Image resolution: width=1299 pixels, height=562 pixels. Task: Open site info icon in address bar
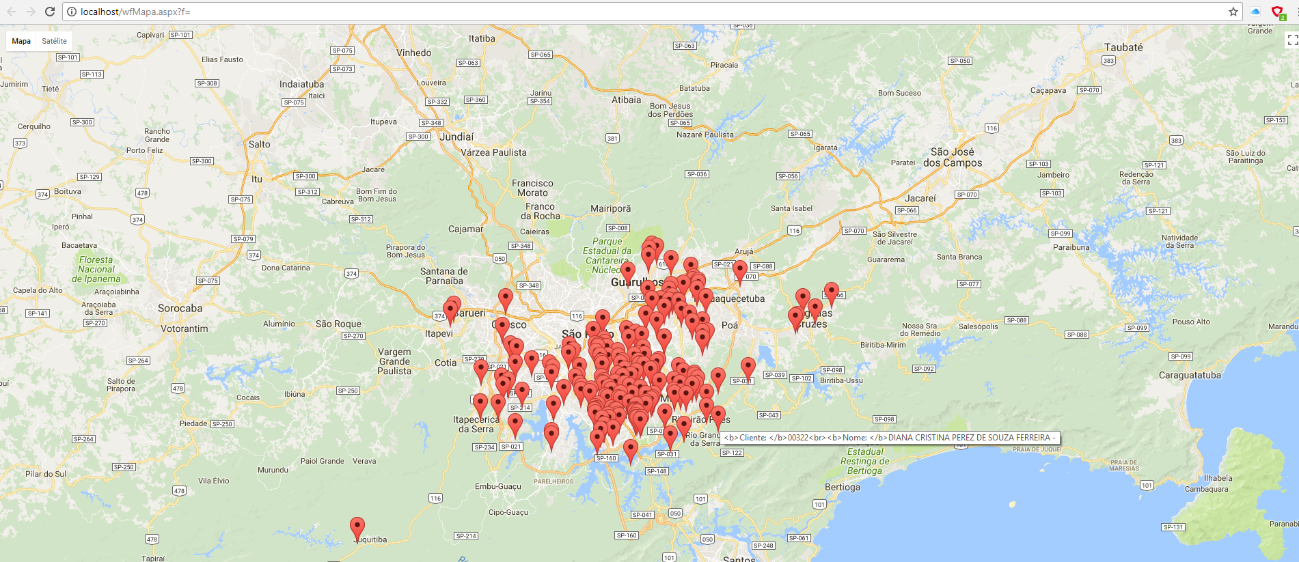[x=72, y=10]
